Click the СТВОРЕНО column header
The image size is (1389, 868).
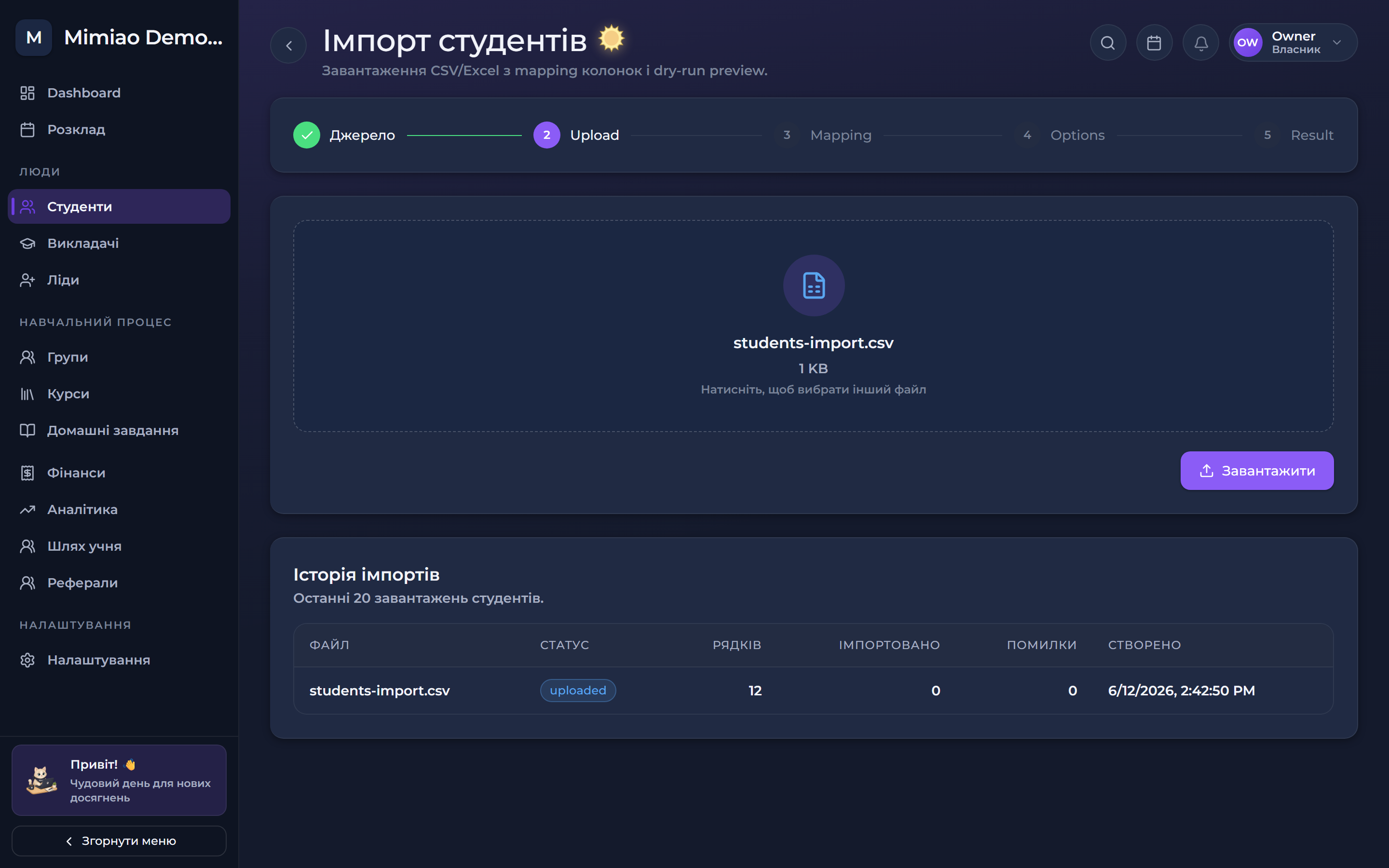pos(1144,645)
